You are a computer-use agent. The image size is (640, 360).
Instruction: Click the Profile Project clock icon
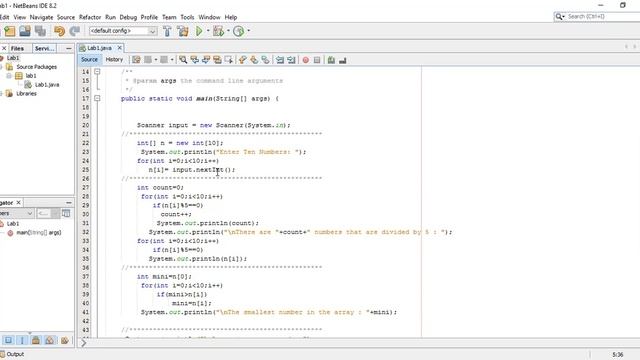239,31
